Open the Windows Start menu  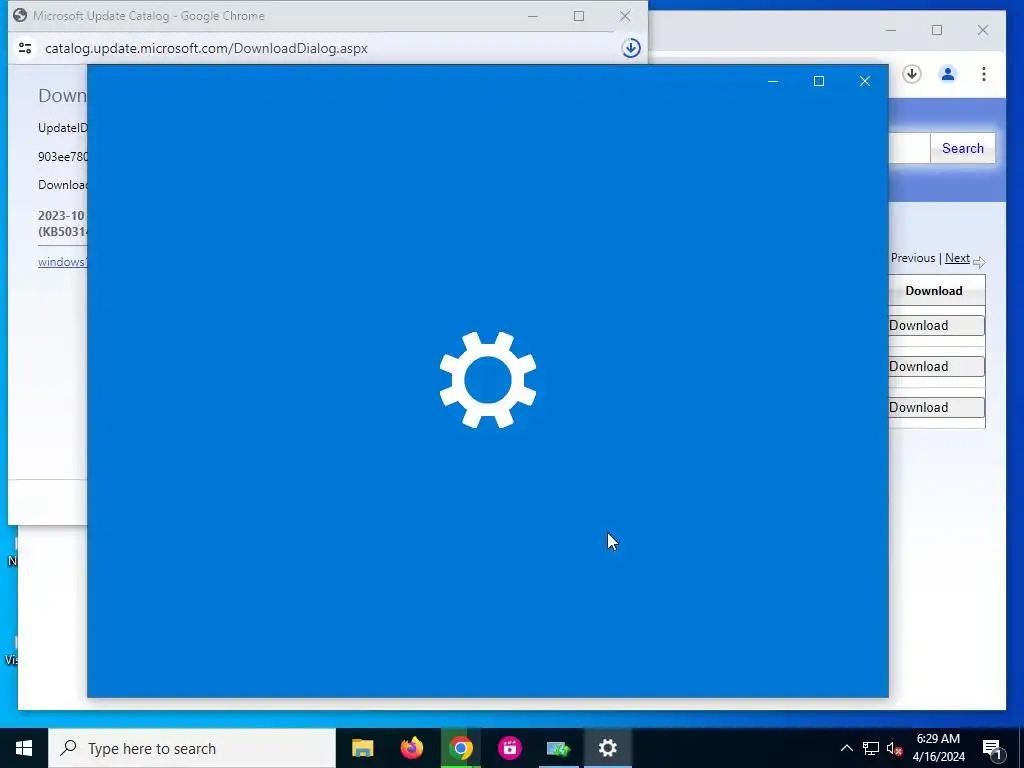(x=24, y=748)
